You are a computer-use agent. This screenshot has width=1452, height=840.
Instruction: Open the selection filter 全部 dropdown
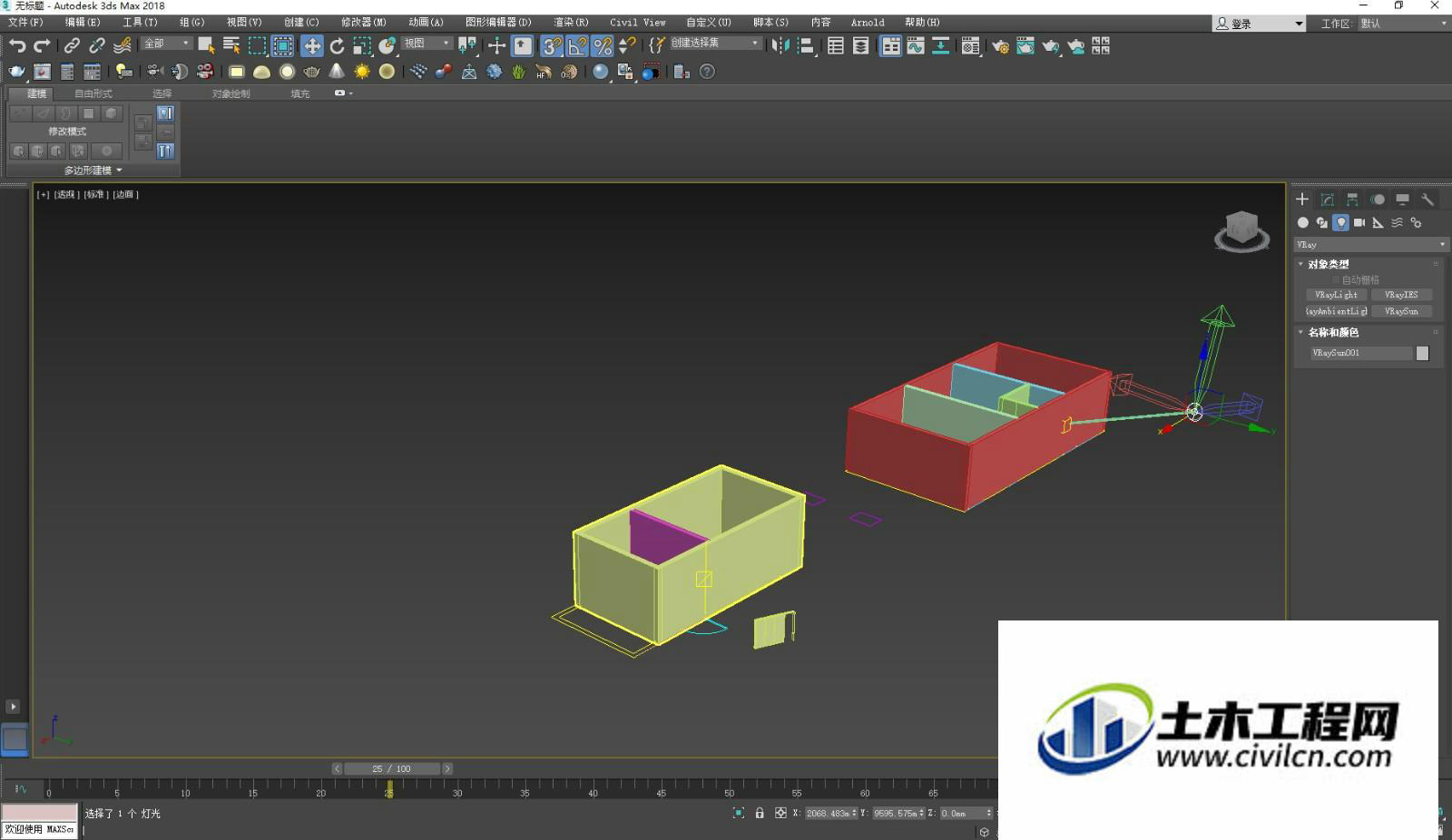[166, 44]
